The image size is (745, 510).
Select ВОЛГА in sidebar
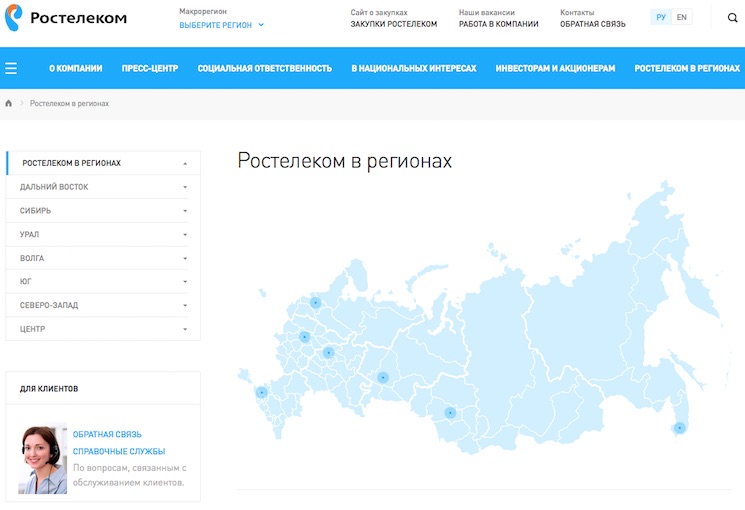coord(32,258)
